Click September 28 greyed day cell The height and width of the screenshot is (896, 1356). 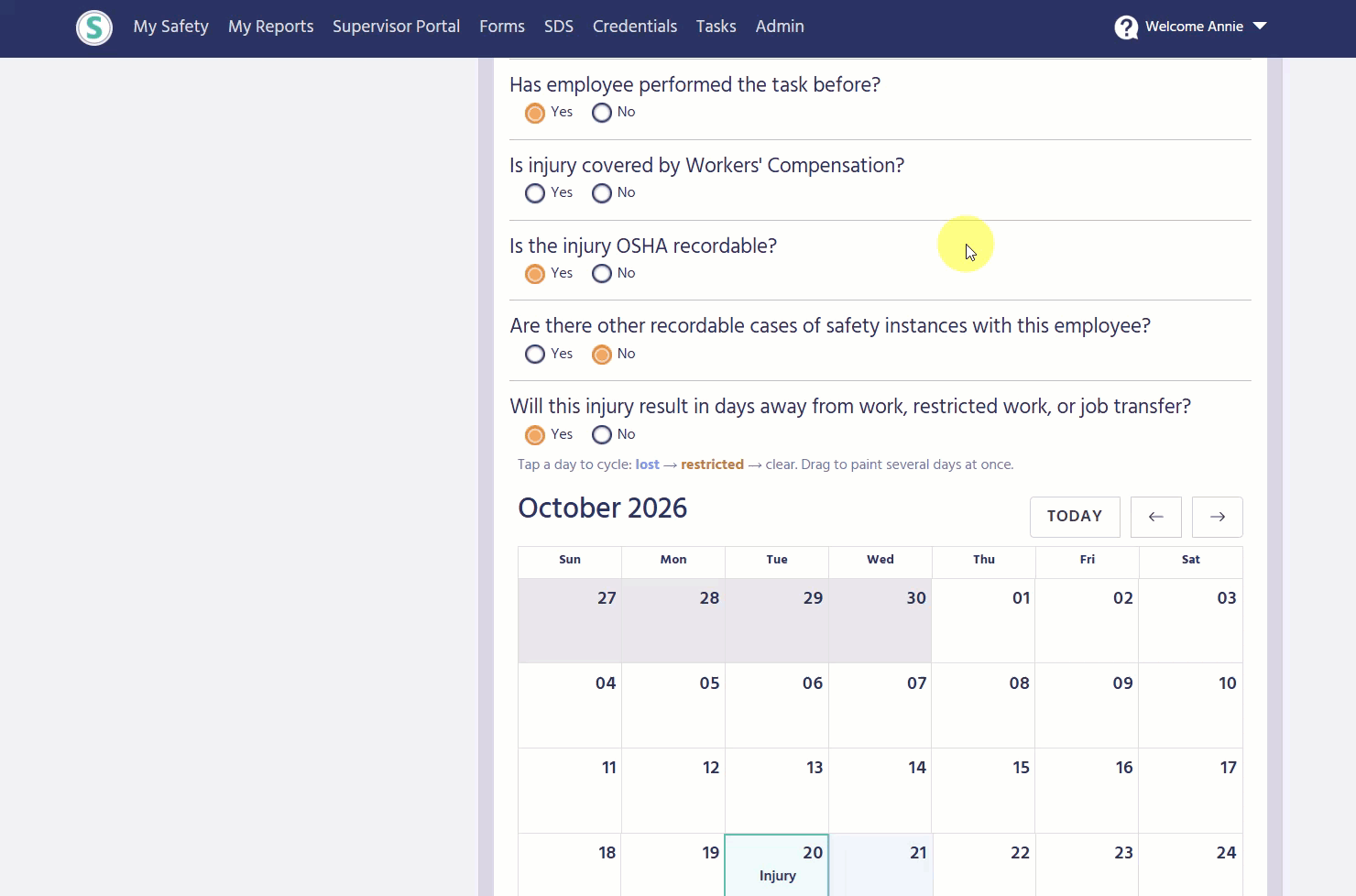(673, 620)
